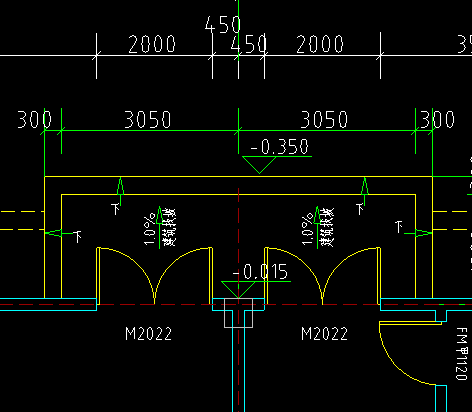Image resolution: width=472 pixels, height=412 pixels.
Task: Select the 下 label under the upper-left arrow
Action: (x=116, y=209)
